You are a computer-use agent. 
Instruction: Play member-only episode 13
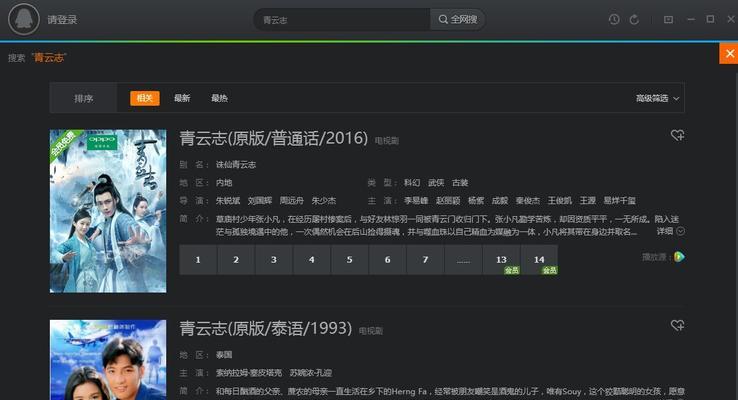pos(501,259)
